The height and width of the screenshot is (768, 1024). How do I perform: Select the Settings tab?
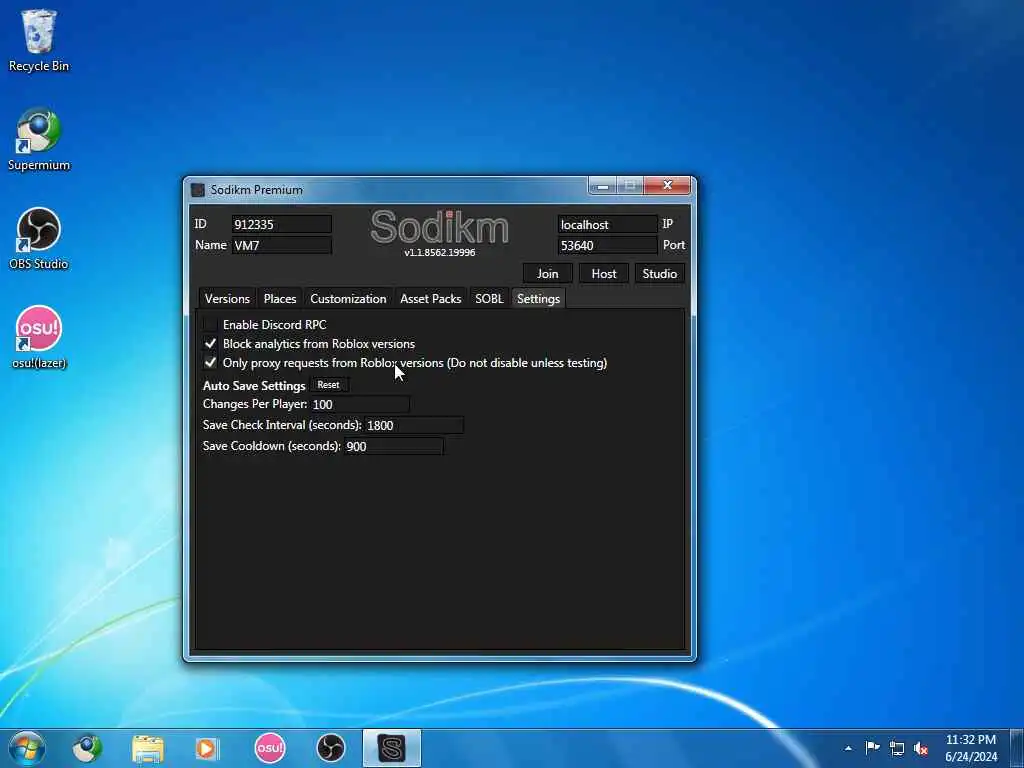[x=538, y=298]
